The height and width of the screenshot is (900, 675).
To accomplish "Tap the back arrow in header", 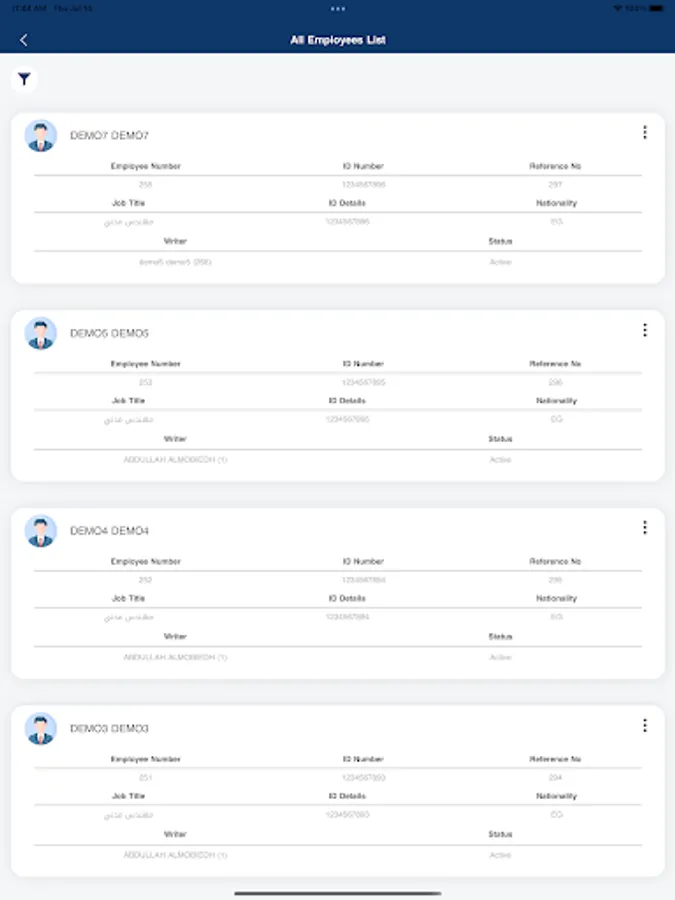I will pos(24,40).
